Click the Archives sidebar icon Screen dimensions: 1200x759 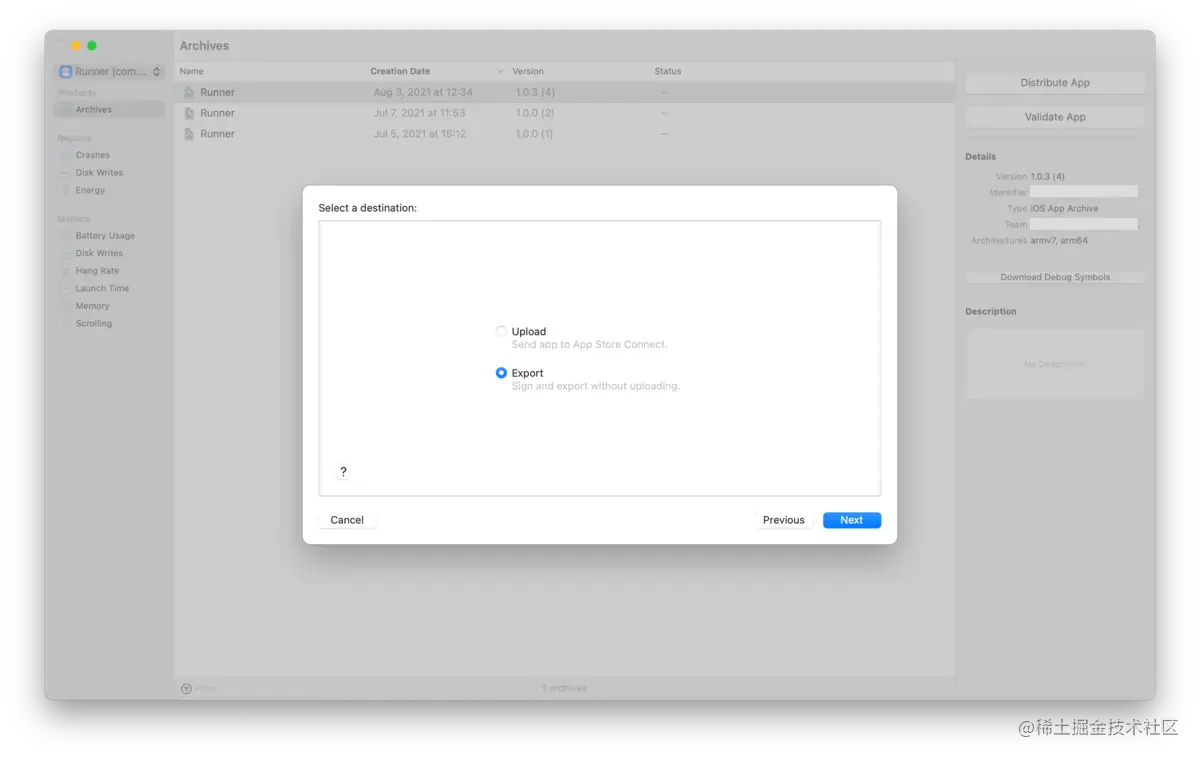[66, 110]
